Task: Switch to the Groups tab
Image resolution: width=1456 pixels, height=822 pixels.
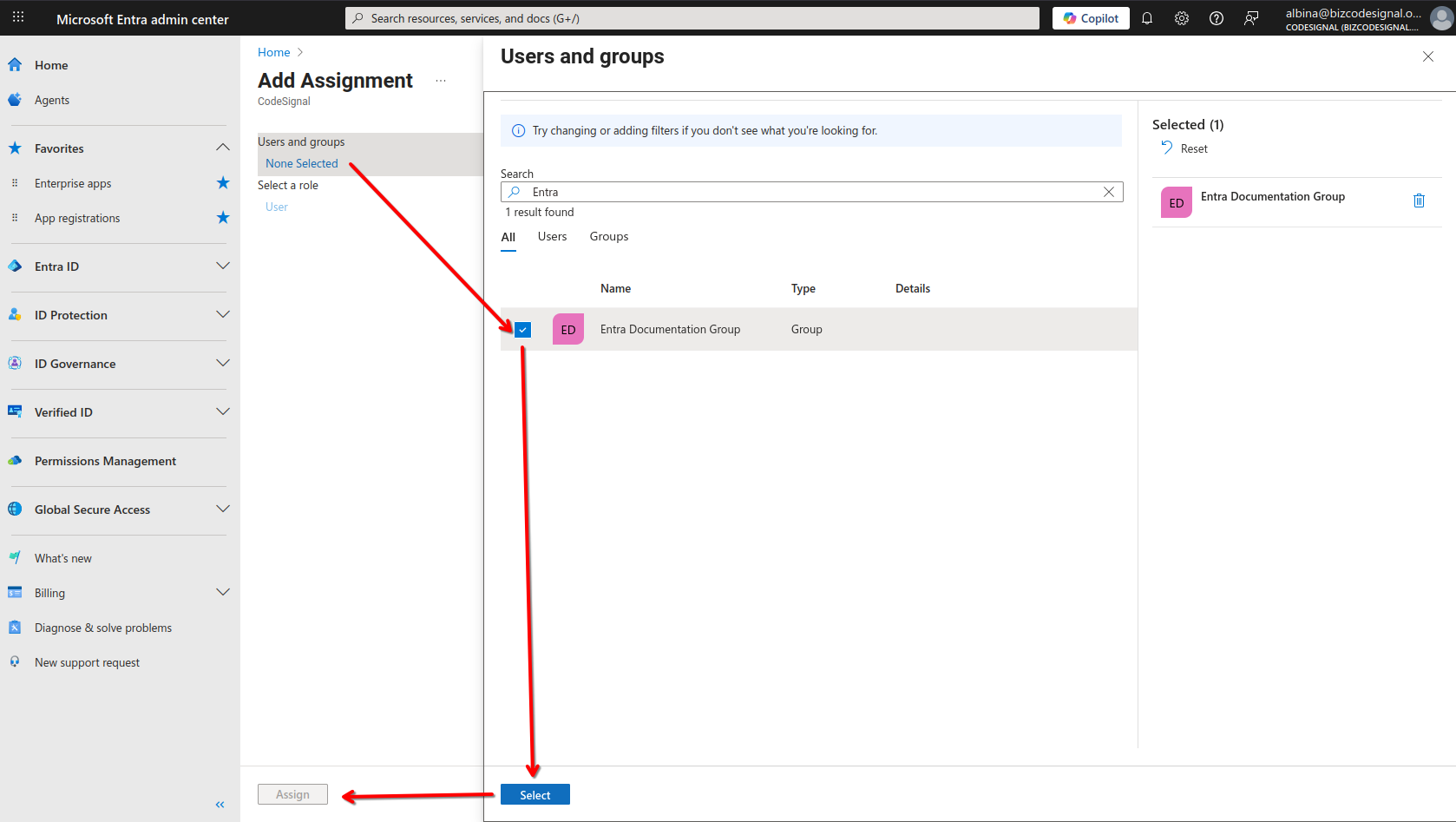Action: 609,237
